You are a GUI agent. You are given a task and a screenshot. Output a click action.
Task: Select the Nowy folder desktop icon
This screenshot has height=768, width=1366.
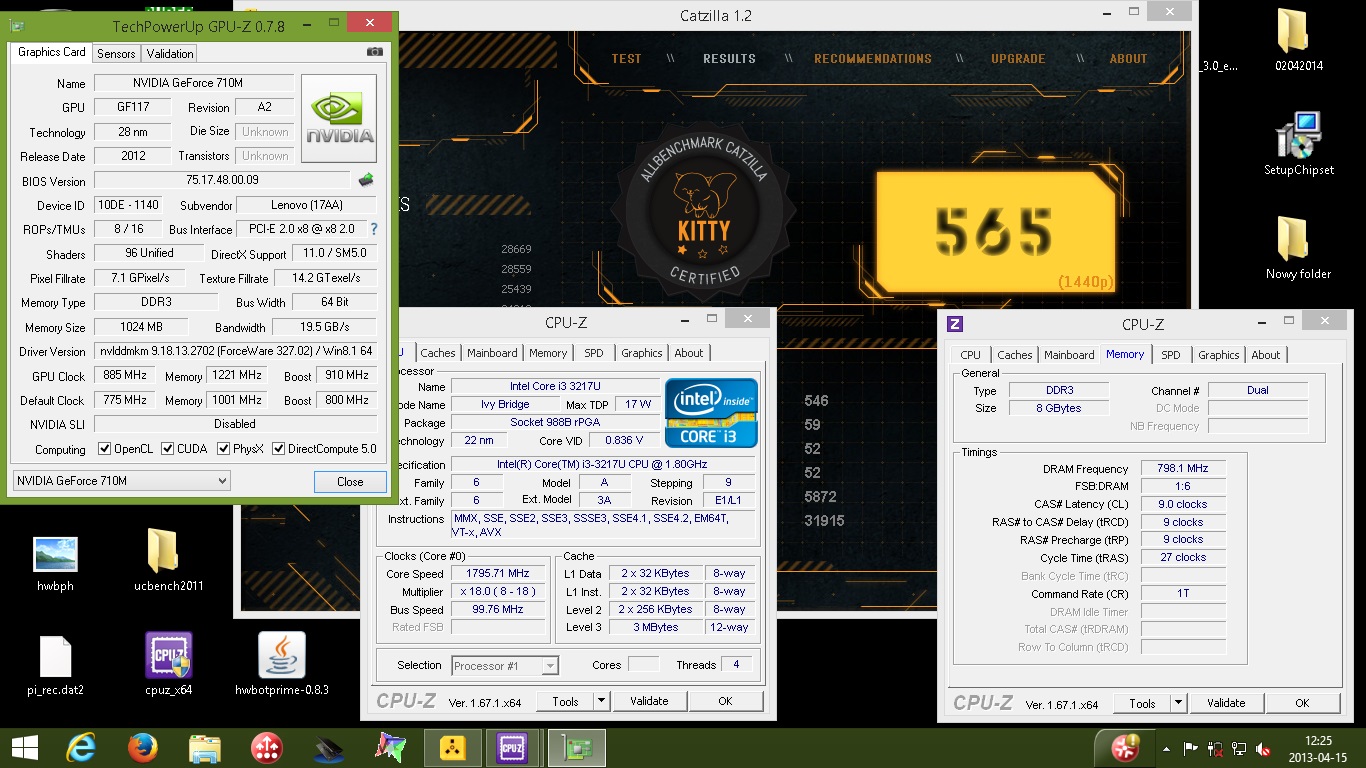pos(1298,249)
